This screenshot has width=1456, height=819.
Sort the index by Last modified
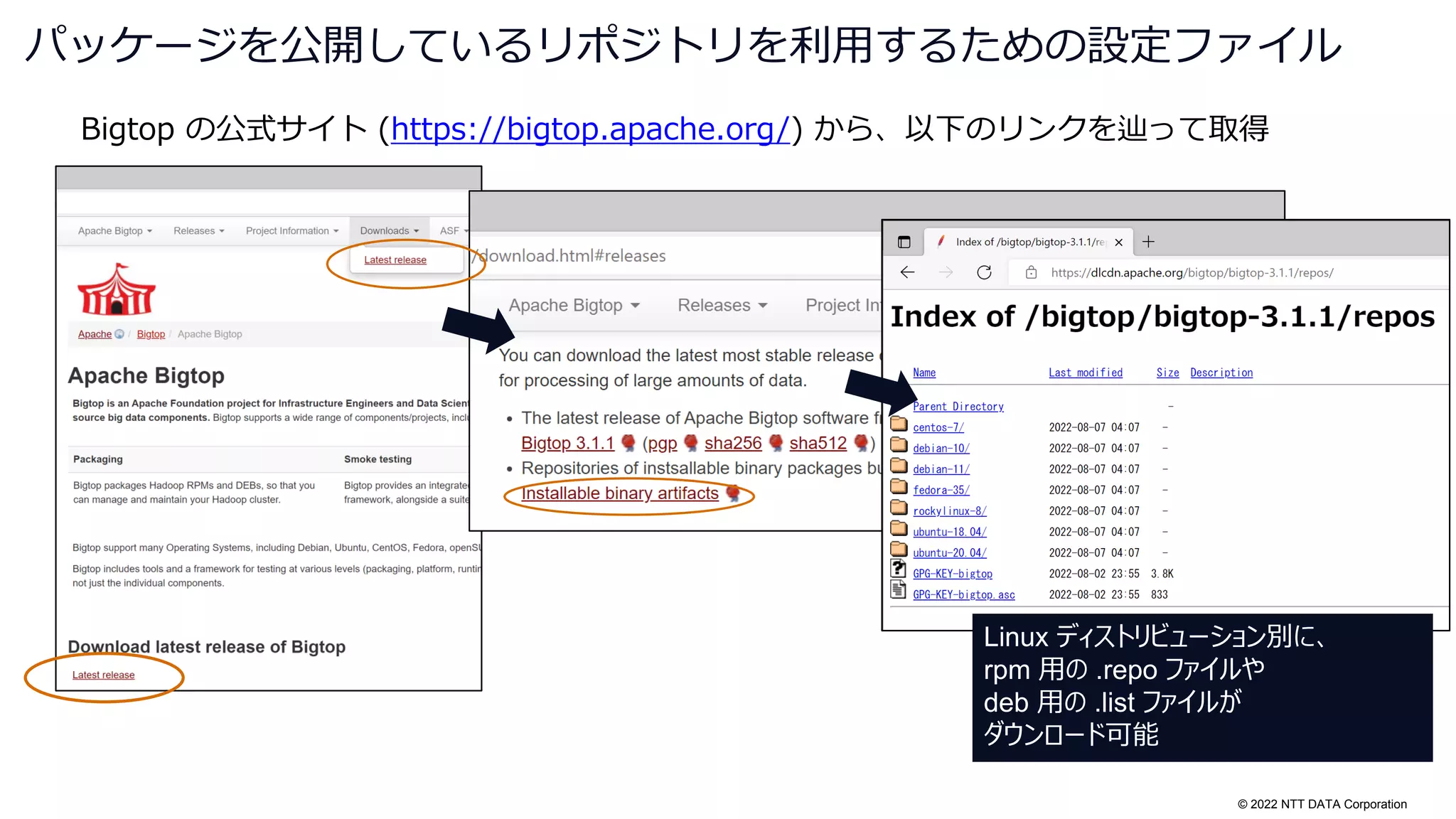[x=1086, y=373]
